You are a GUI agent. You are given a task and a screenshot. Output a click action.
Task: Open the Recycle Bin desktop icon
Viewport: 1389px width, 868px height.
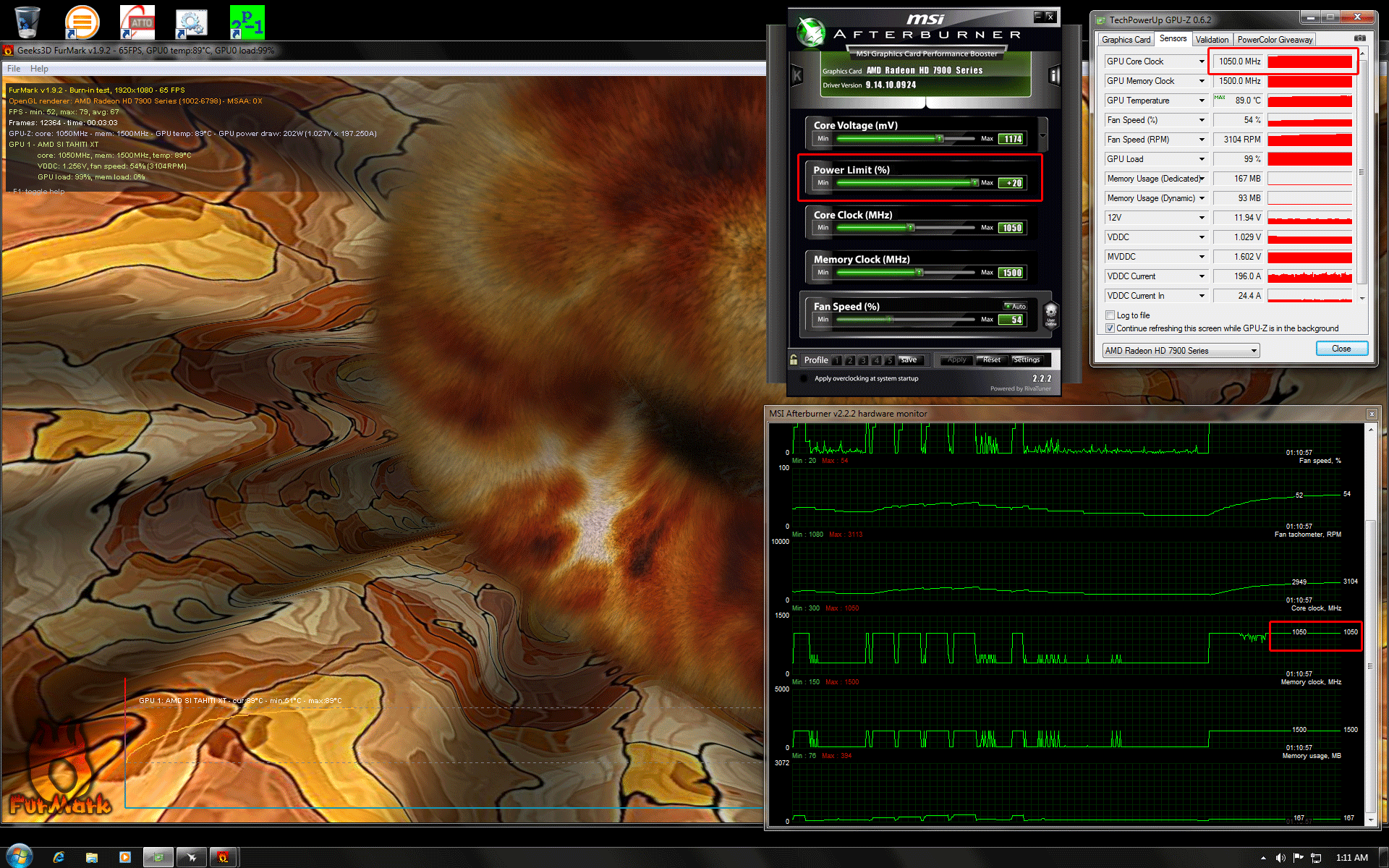27,22
